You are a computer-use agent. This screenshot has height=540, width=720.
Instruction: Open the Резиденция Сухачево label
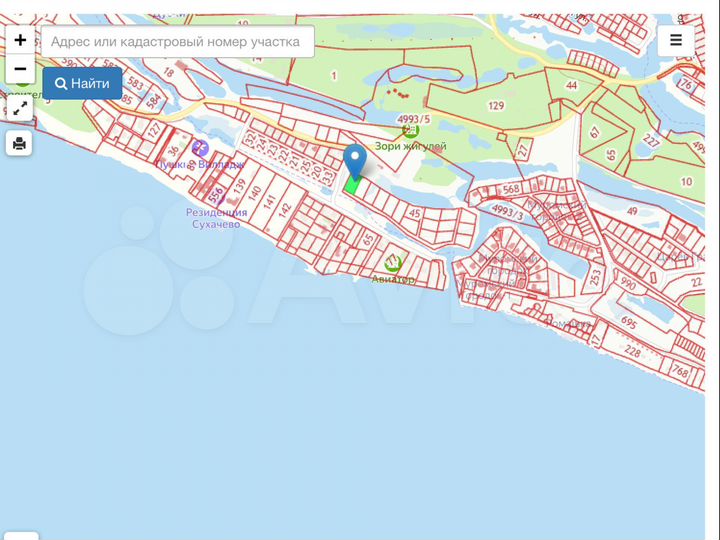pos(217,218)
